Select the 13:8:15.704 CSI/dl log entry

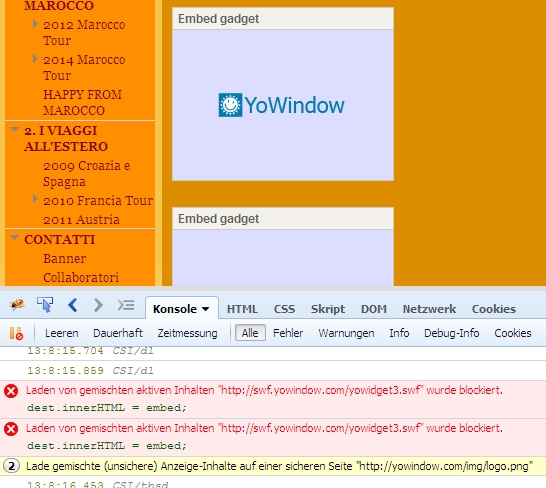point(90,350)
